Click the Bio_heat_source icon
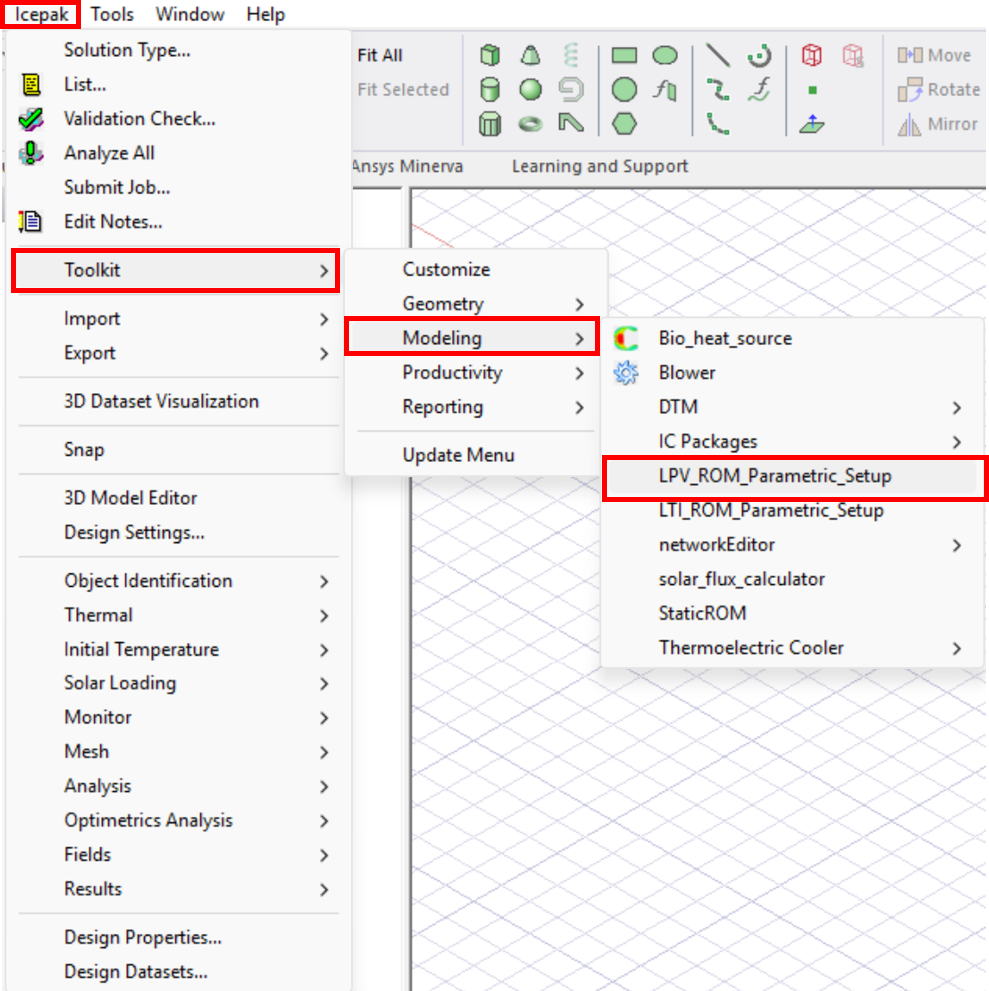The height and width of the screenshot is (991, 989). point(626,338)
